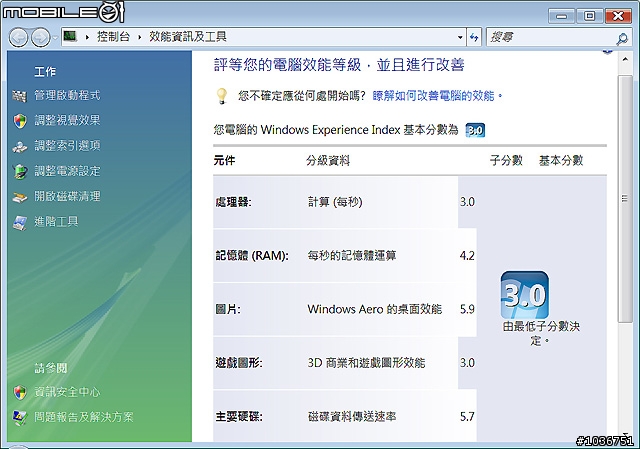Select 效能資訊及工具 in the address breadcrumb
Screen dimensions: 640x449
[188, 37]
